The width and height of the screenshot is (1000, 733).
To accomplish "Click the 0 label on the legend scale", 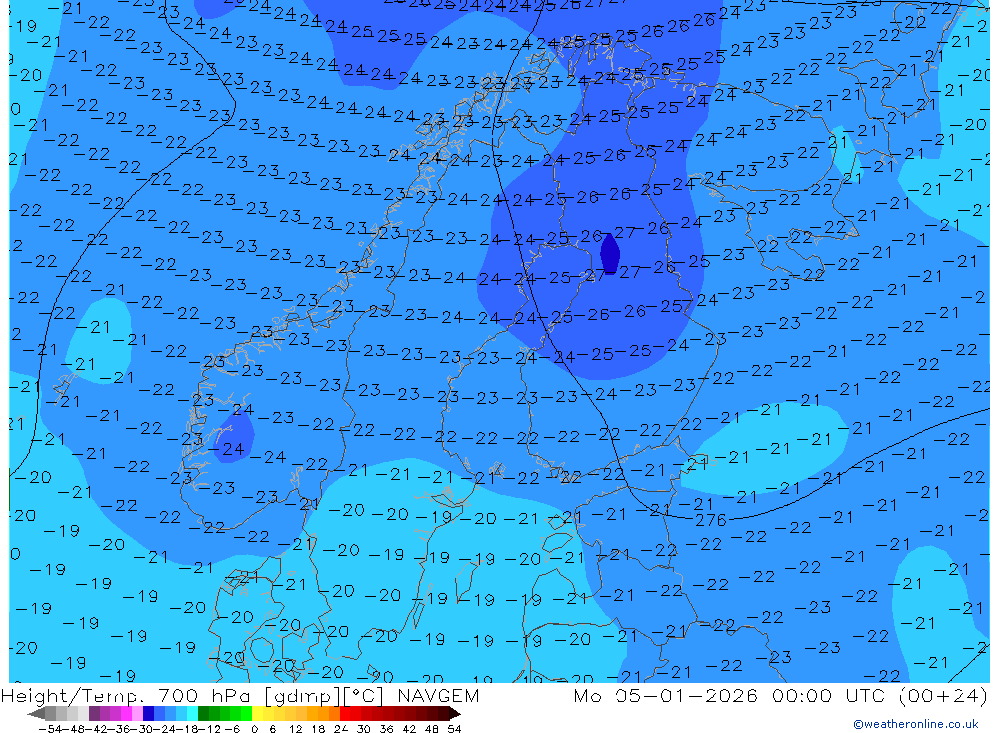I will [254, 729].
